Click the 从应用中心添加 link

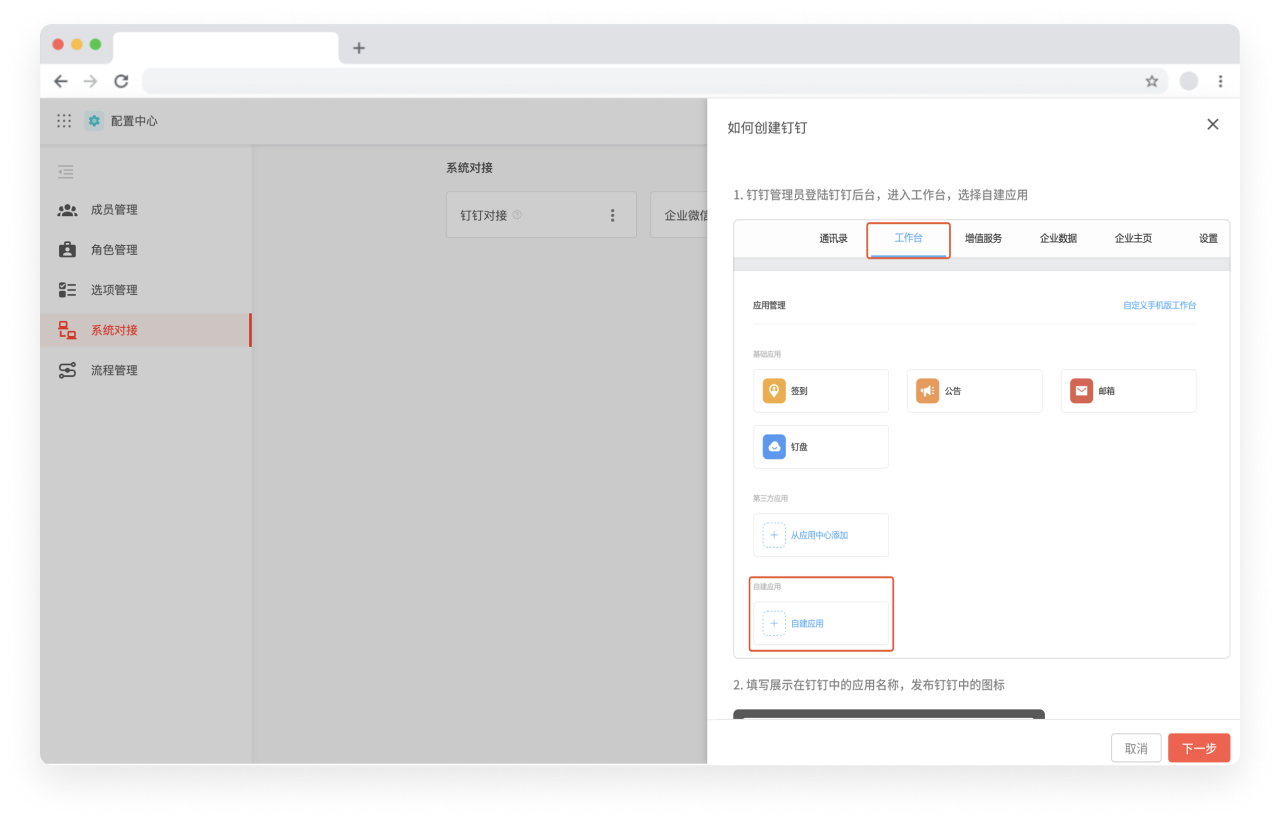(x=819, y=535)
